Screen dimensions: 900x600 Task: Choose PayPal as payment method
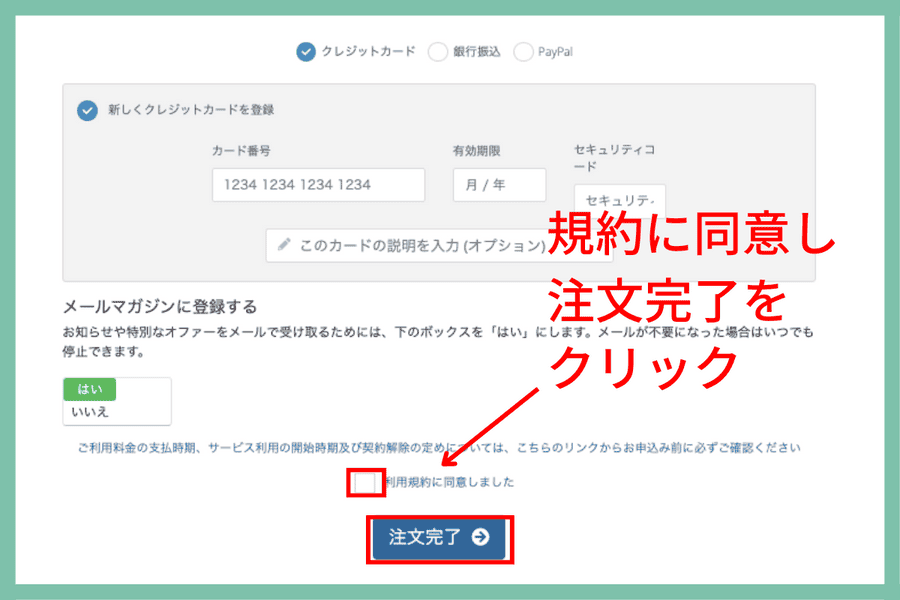[523, 52]
